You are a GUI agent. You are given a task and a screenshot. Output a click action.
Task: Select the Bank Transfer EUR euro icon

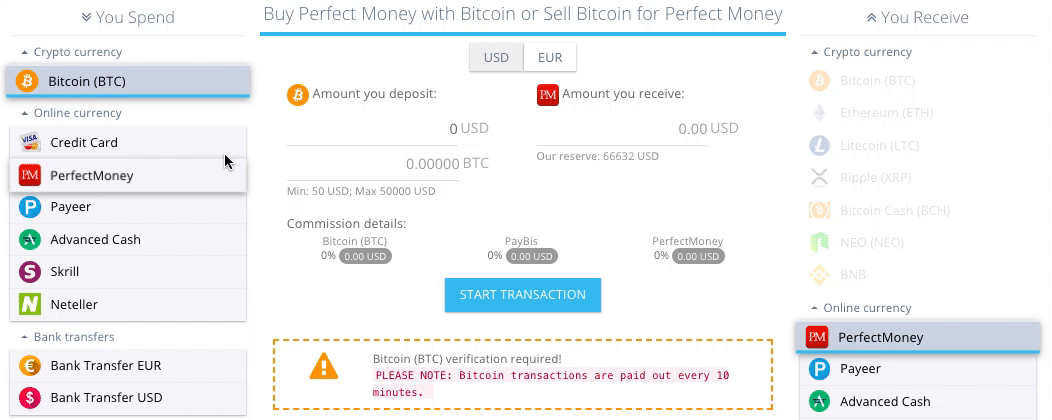tap(30, 366)
